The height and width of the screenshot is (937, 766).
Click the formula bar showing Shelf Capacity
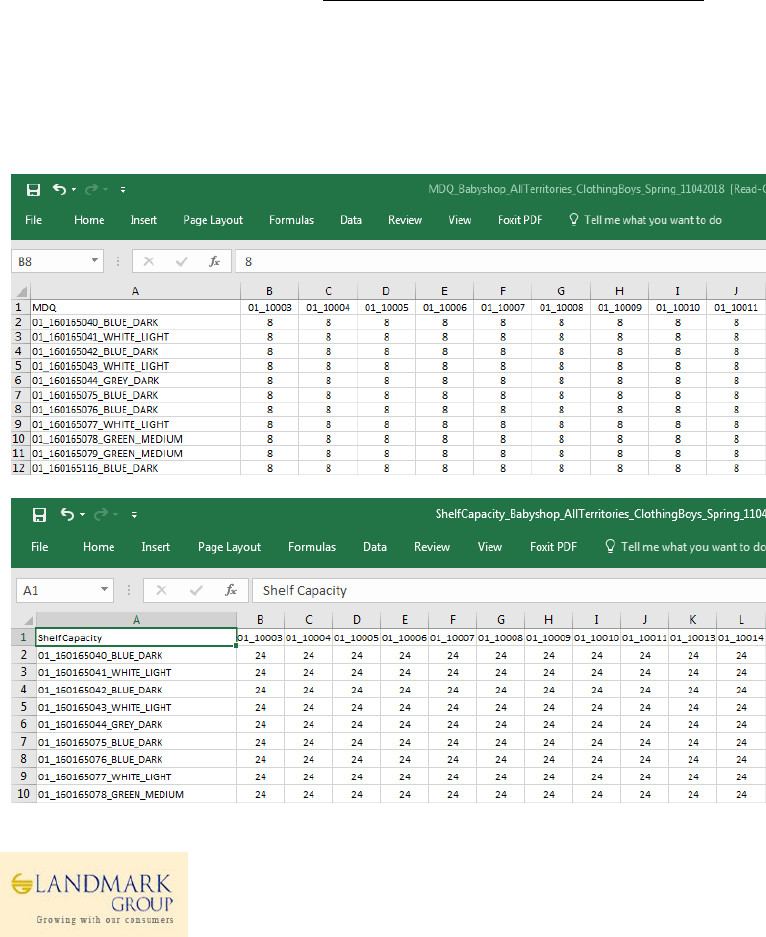click(x=509, y=590)
